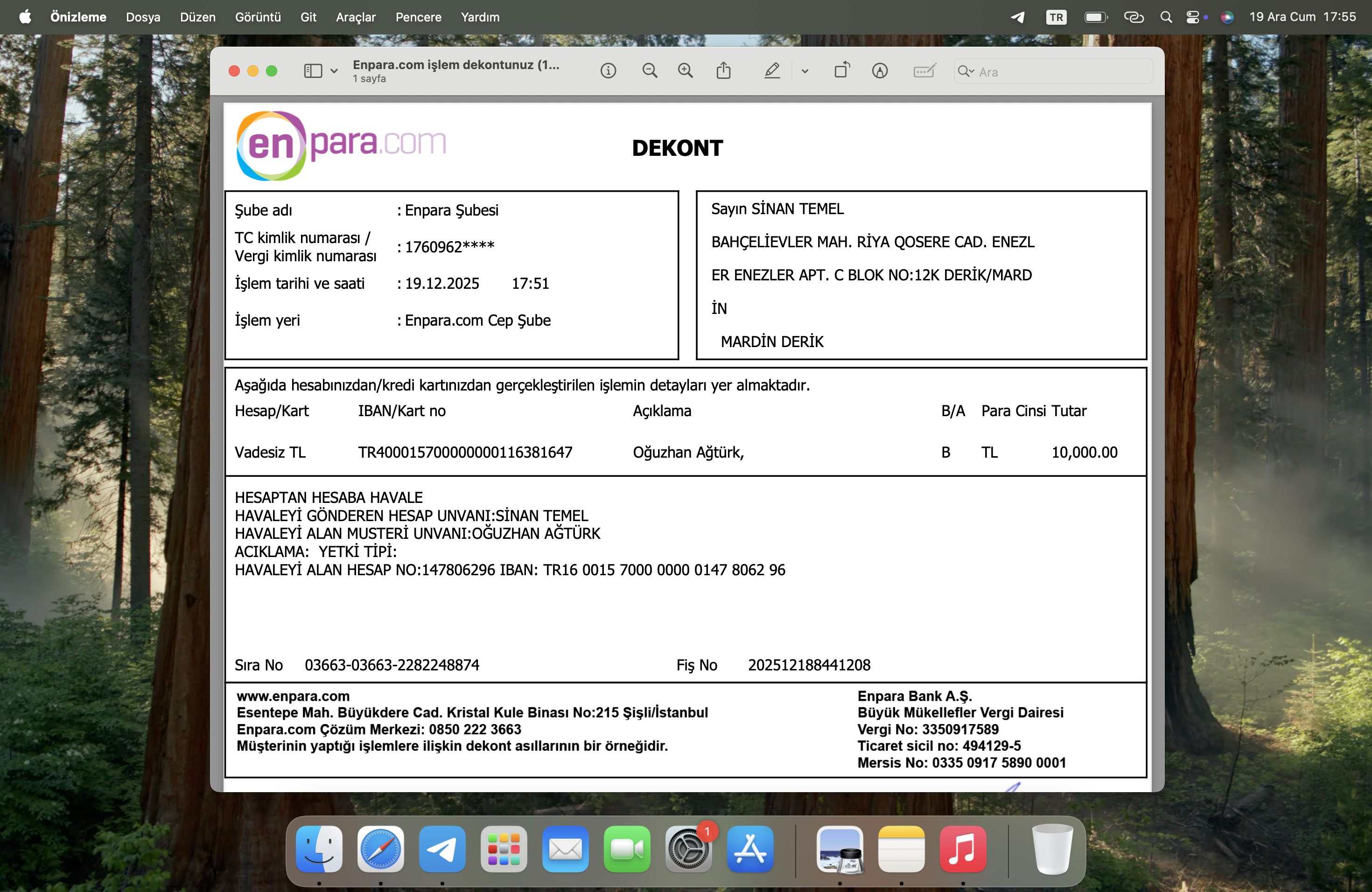
Task: Open Preview from the Dock
Action: click(x=840, y=849)
